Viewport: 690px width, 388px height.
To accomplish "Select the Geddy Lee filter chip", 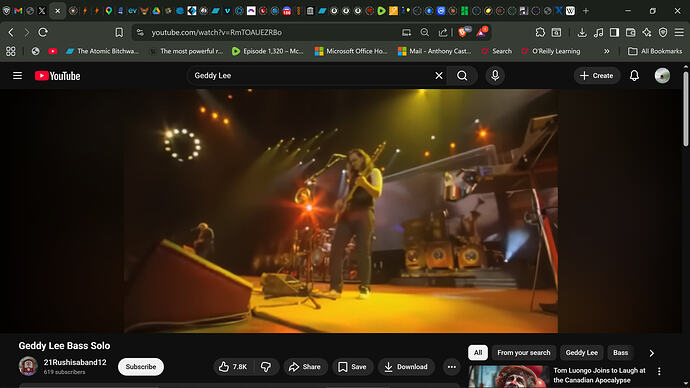I will pyautogui.click(x=582, y=352).
